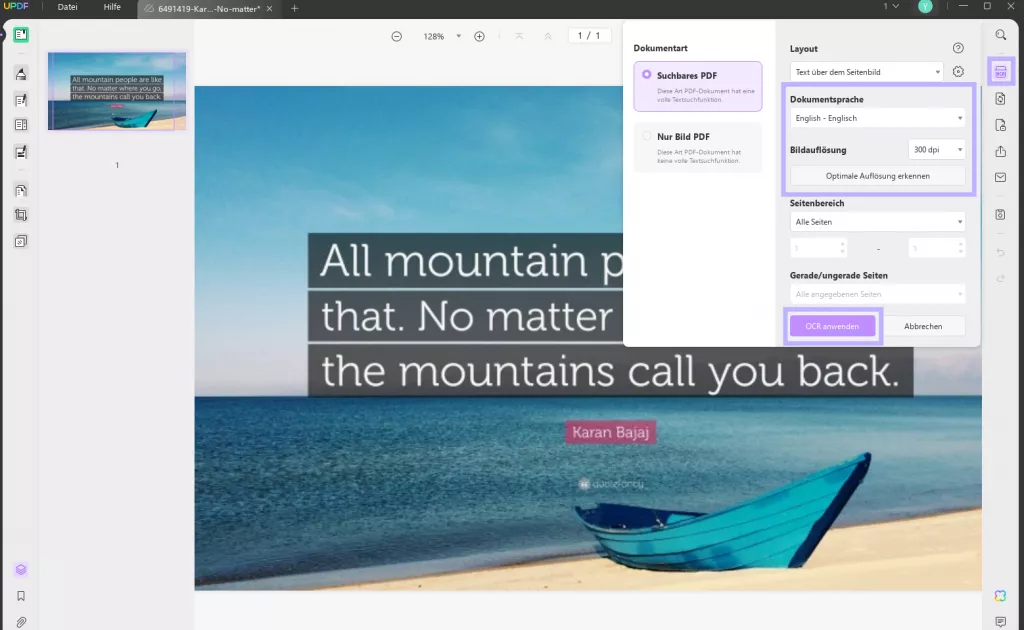This screenshot has width=1024, height=630.
Task: Open the Protect PDF lock icon
Action: [x=1000, y=125]
